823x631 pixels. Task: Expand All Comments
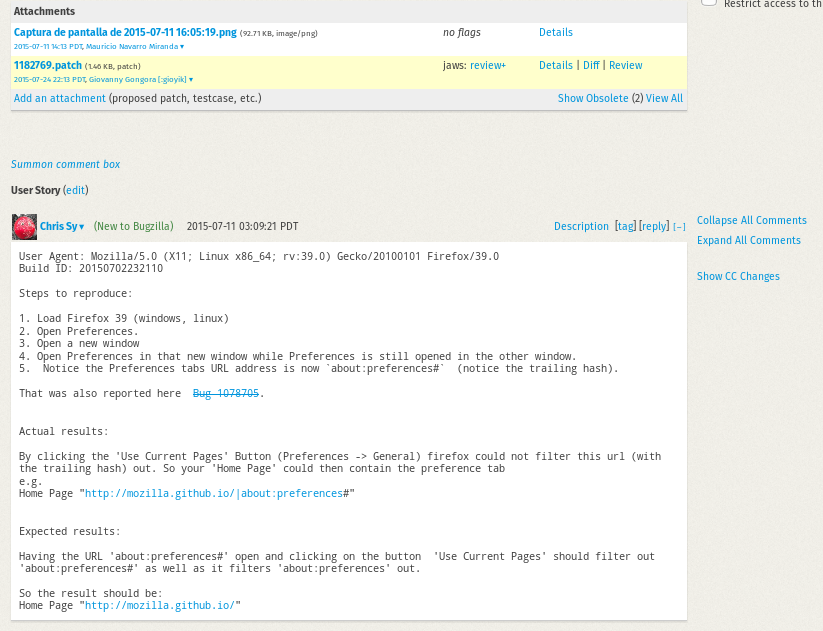(x=748, y=240)
